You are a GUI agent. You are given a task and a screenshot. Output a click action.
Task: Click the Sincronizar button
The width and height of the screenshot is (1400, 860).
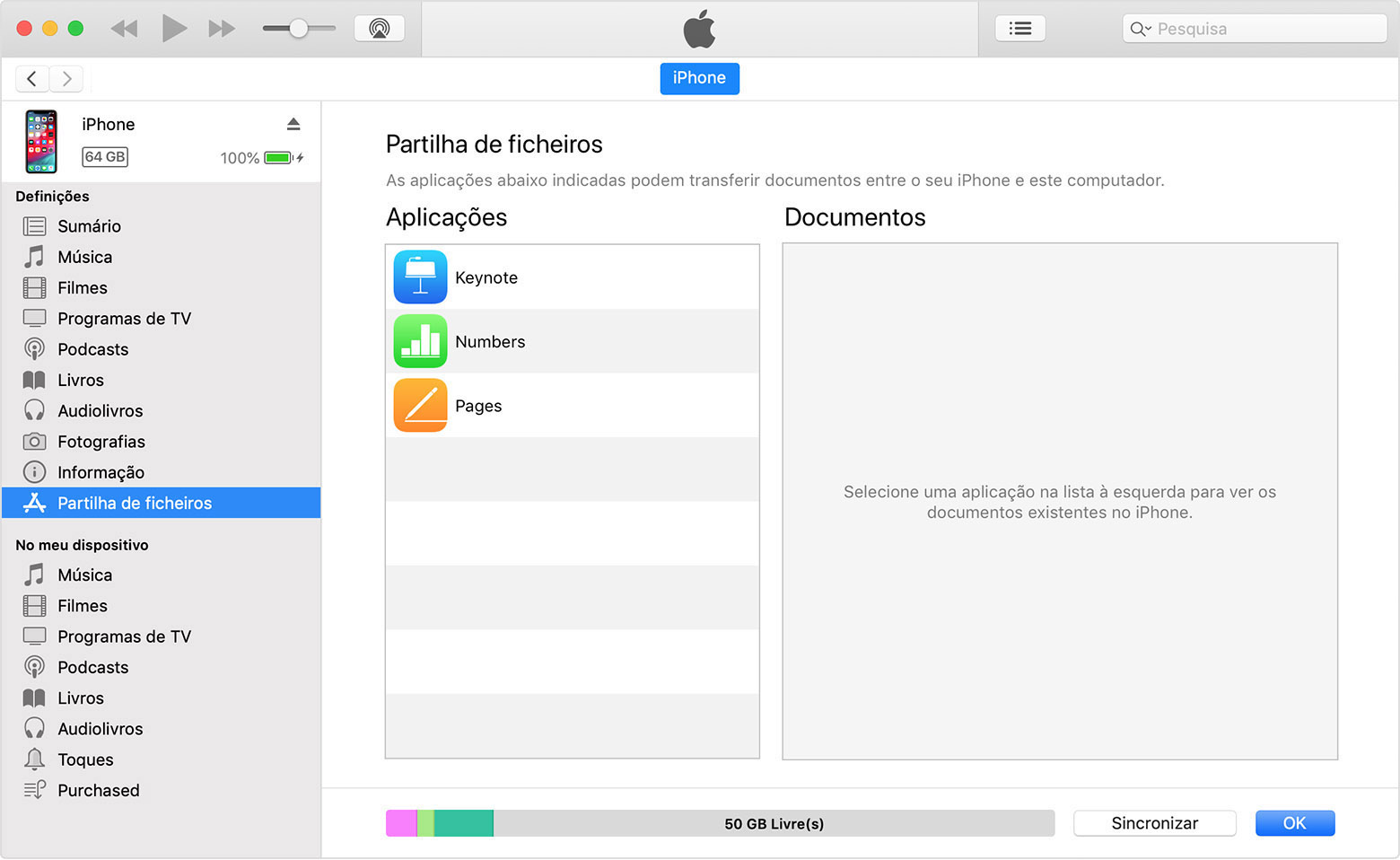1155,823
